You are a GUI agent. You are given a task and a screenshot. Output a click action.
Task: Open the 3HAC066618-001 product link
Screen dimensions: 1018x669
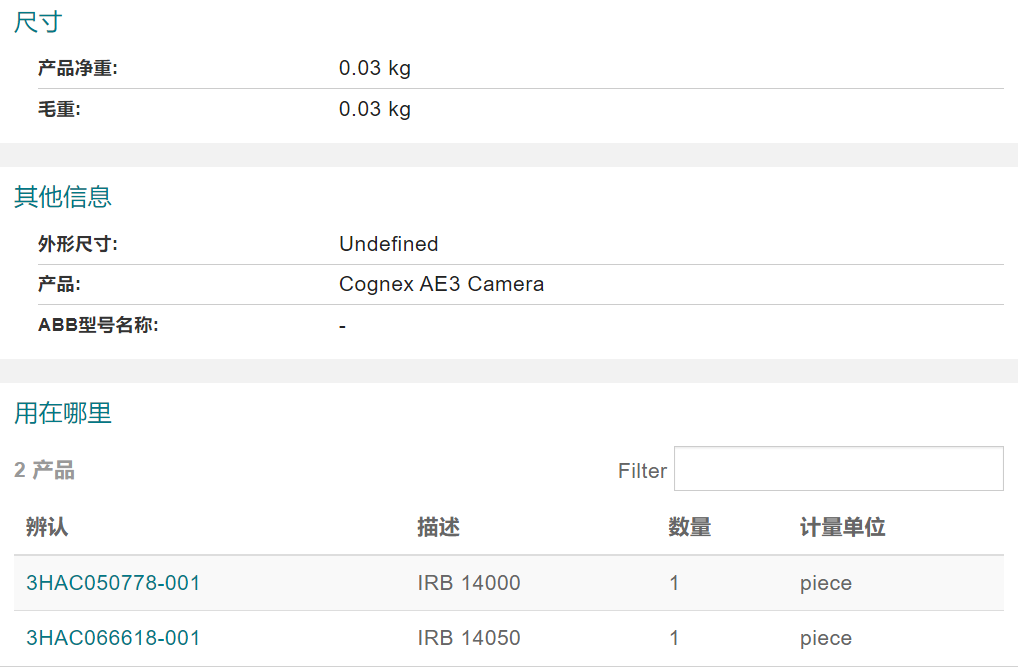[x=113, y=638]
